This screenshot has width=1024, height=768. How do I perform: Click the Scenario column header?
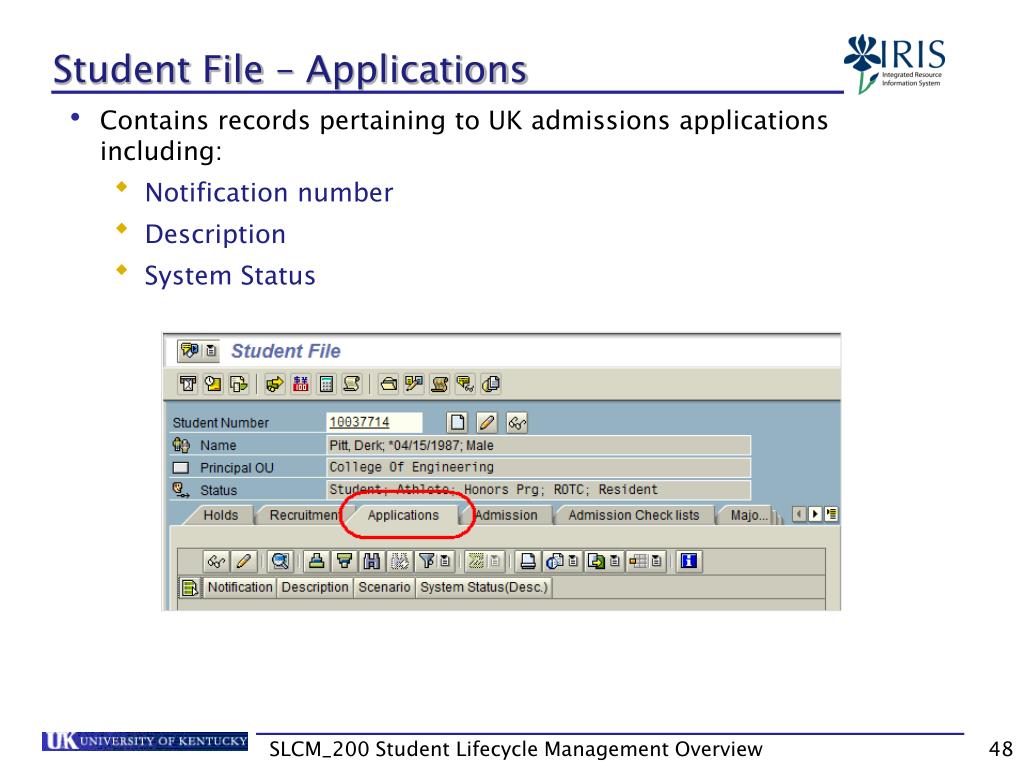coord(384,587)
